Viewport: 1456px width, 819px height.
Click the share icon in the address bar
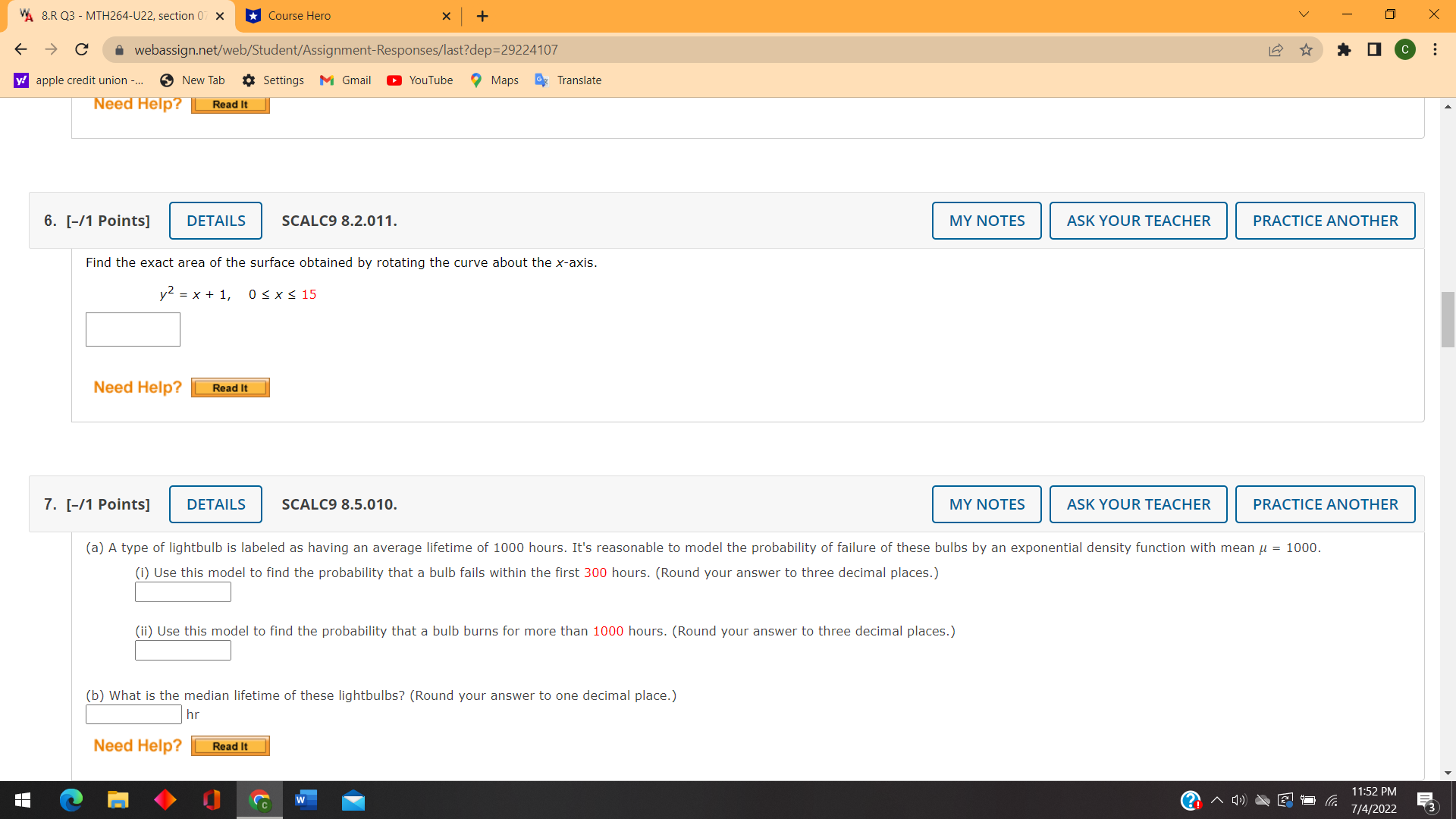coord(1276,49)
